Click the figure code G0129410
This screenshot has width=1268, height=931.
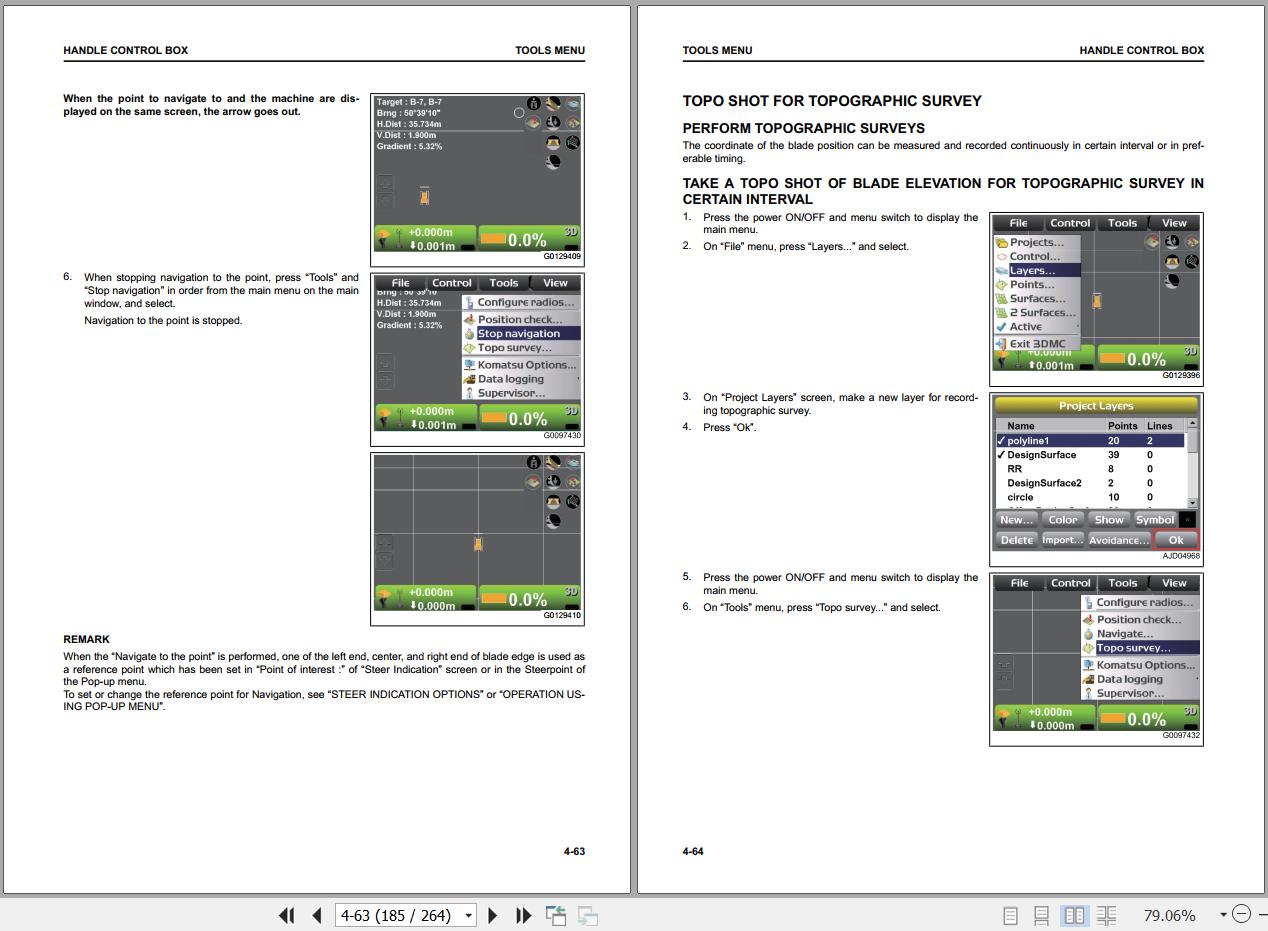tap(562, 616)
